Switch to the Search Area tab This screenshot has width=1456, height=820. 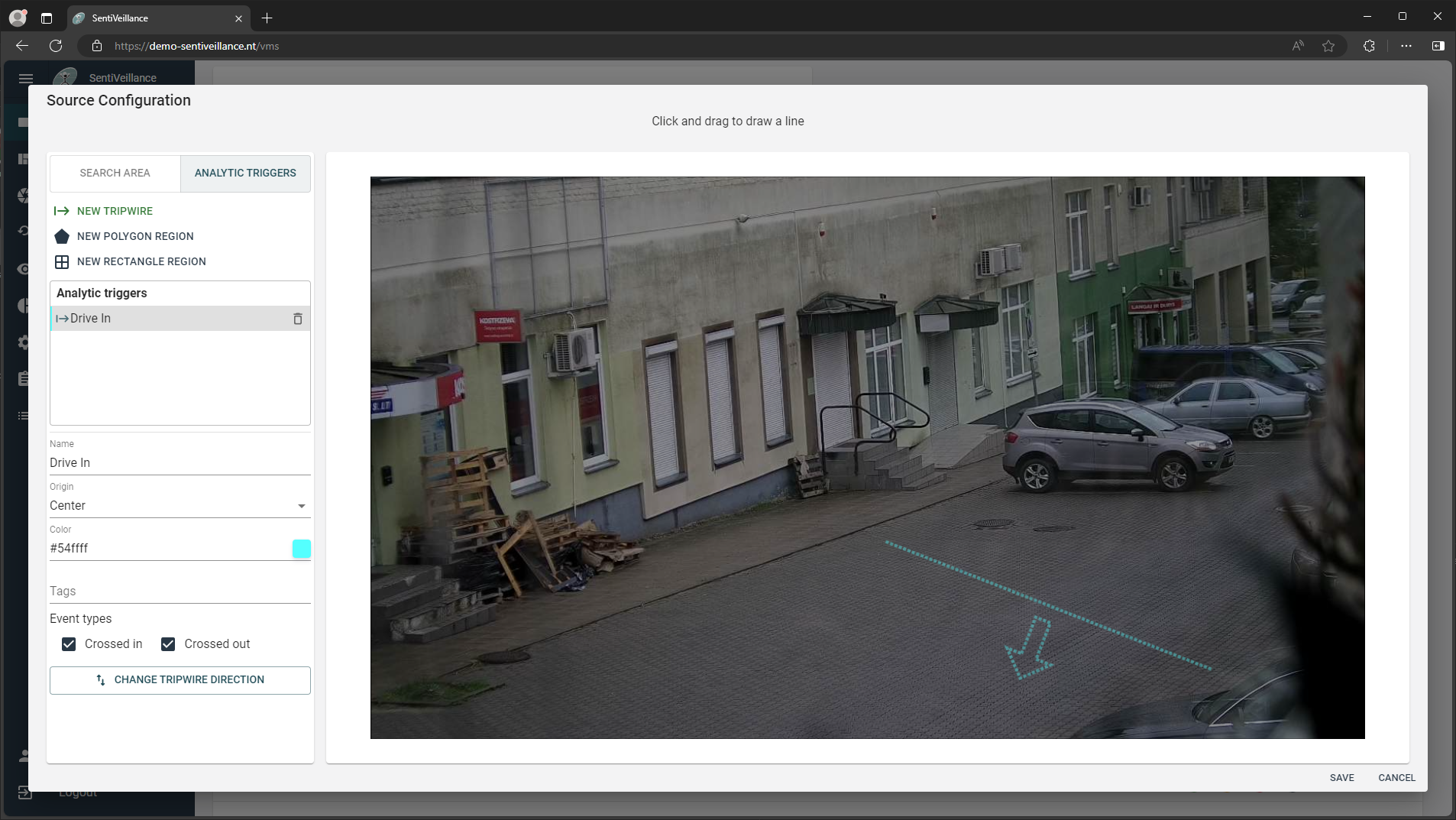(x=115, y=173)
